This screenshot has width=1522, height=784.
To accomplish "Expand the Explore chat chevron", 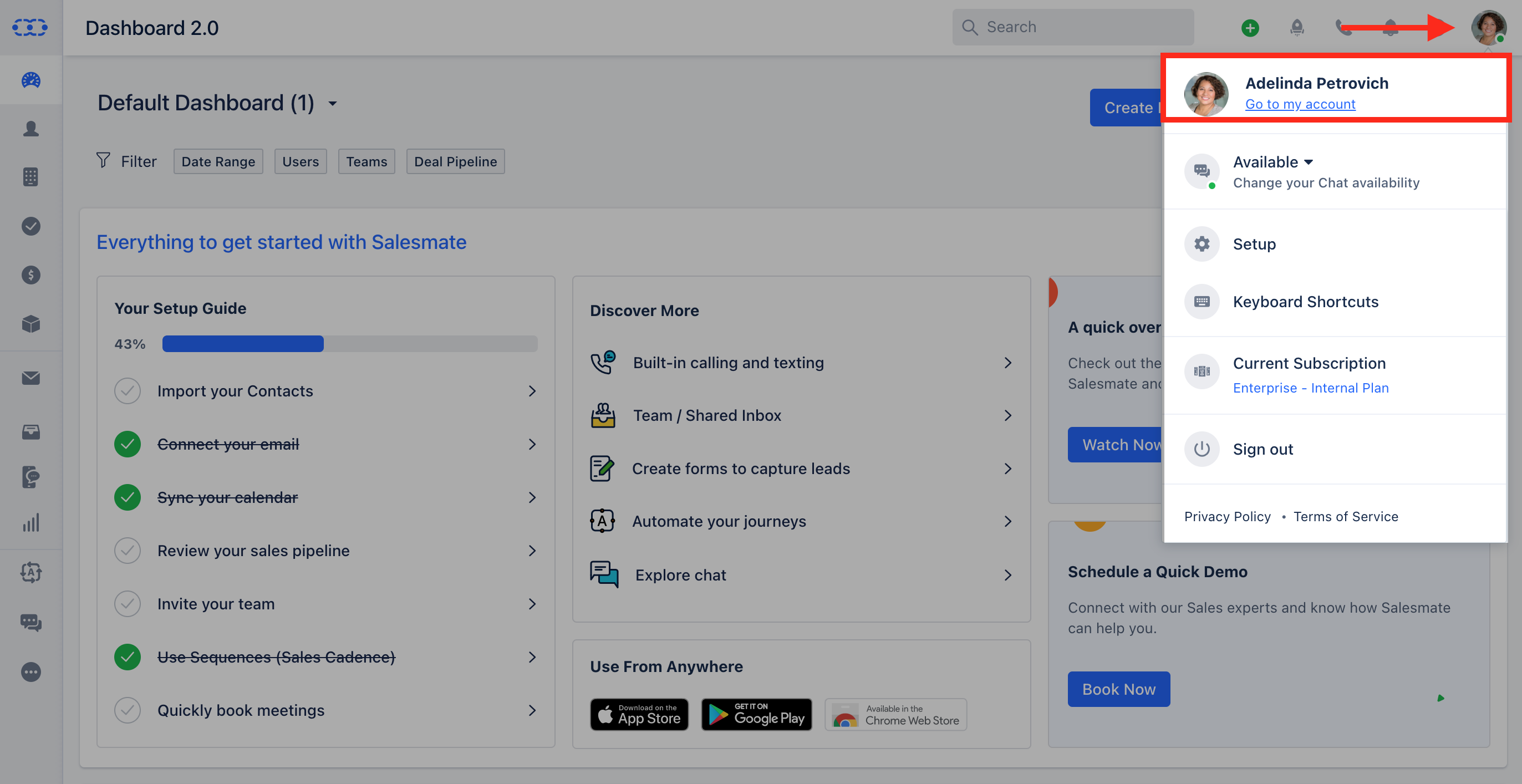I will [x=1008, y=575].
